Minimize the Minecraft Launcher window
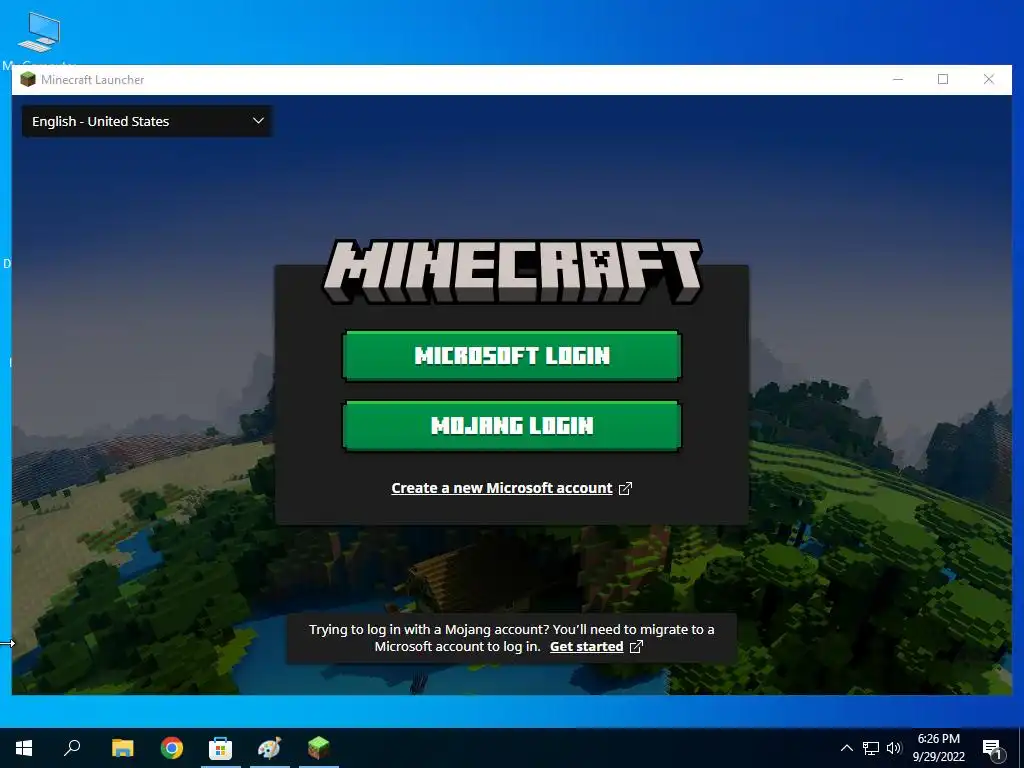Image resolution: width=1024 pixels, height=768 pixels. 898,80
